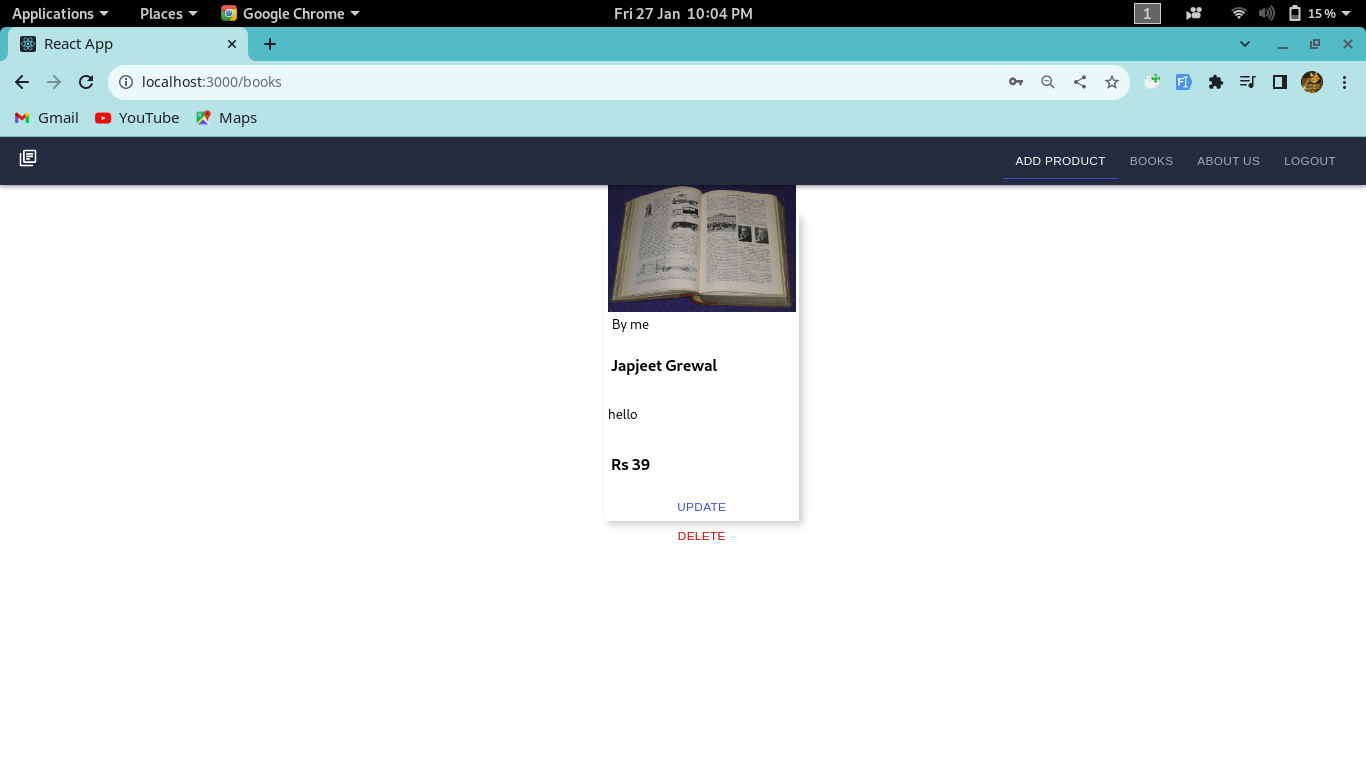Go back with browser back arrow
This screenshot has height=768, width=1366.
tap(21, 82)
